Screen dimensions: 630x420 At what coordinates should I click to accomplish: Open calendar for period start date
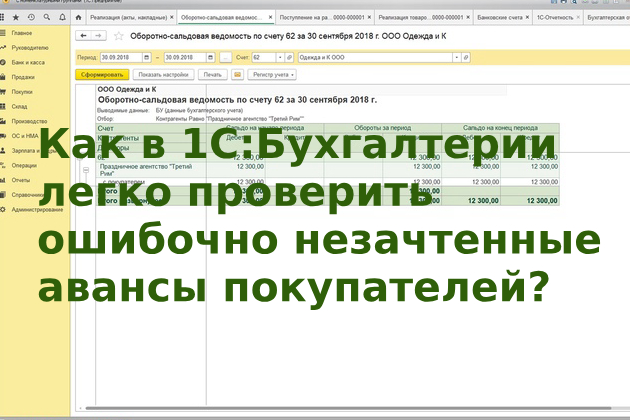[x=147, y=57]
